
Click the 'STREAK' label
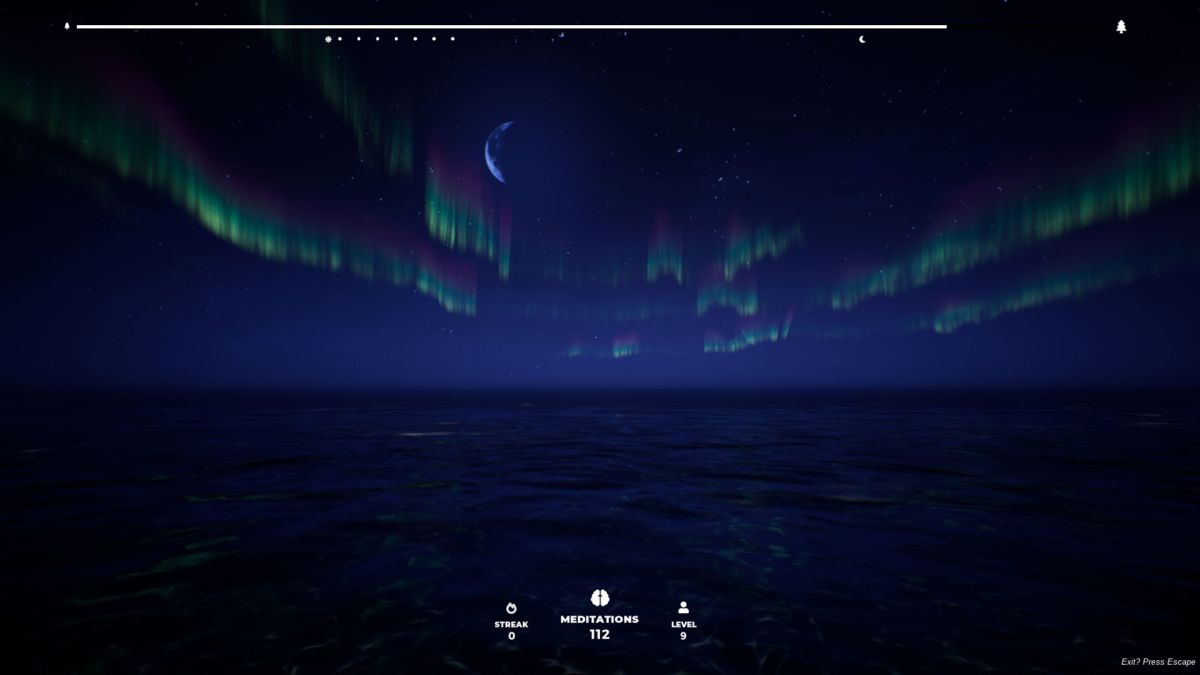point(511,624)
